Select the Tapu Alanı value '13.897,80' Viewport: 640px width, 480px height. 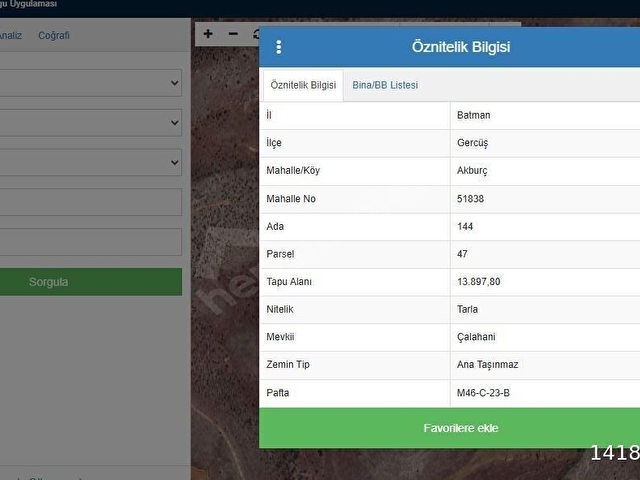coord(478,282)
